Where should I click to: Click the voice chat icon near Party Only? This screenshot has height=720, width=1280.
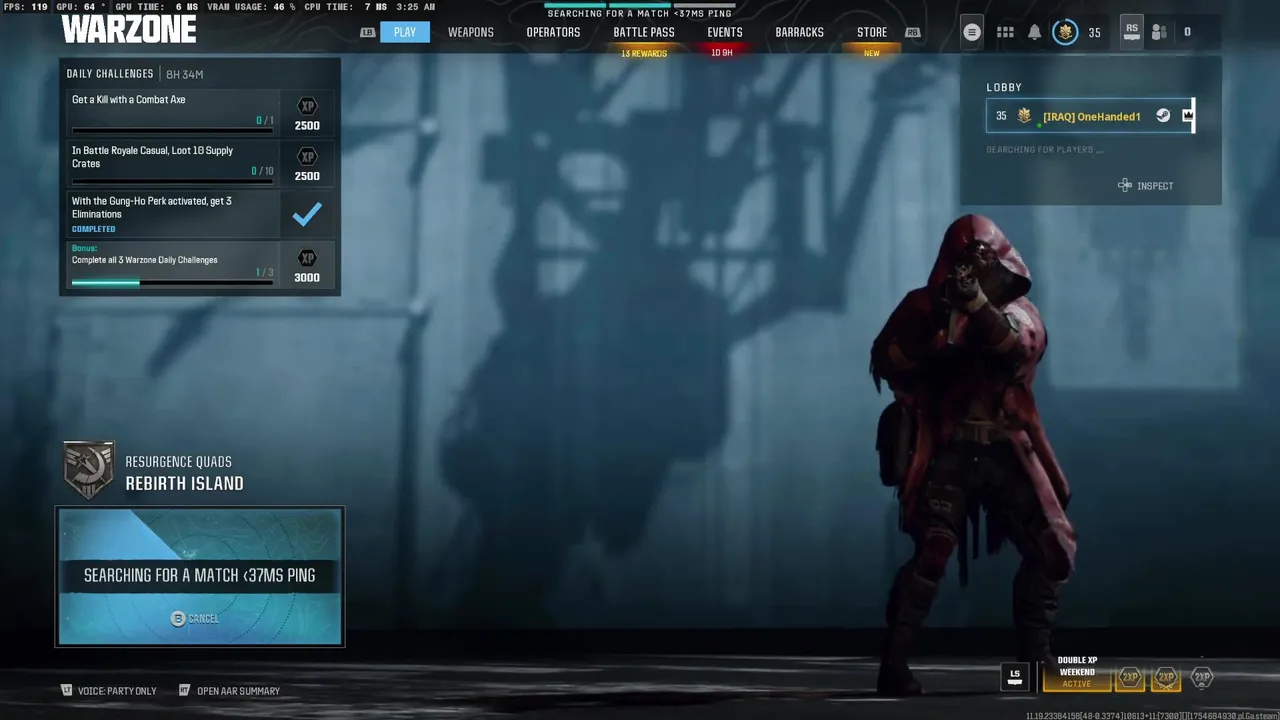tap(67, 690)
